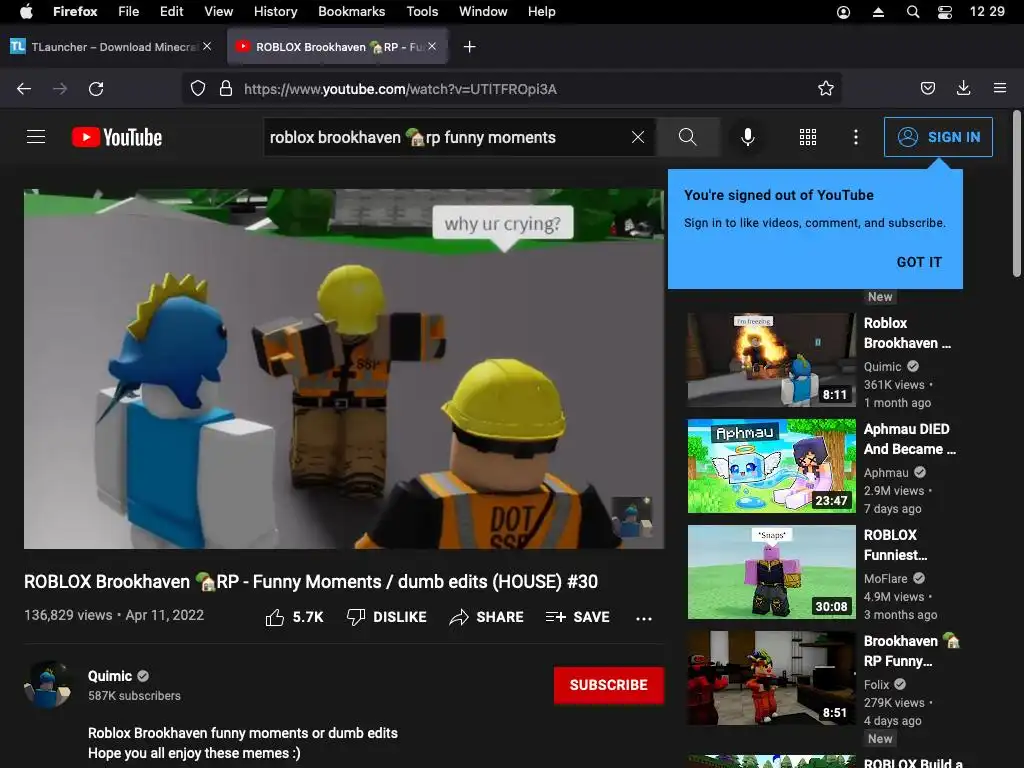Click the video player
The height and width of the screenshot is (768, 1024).
[x=344, y=369]
